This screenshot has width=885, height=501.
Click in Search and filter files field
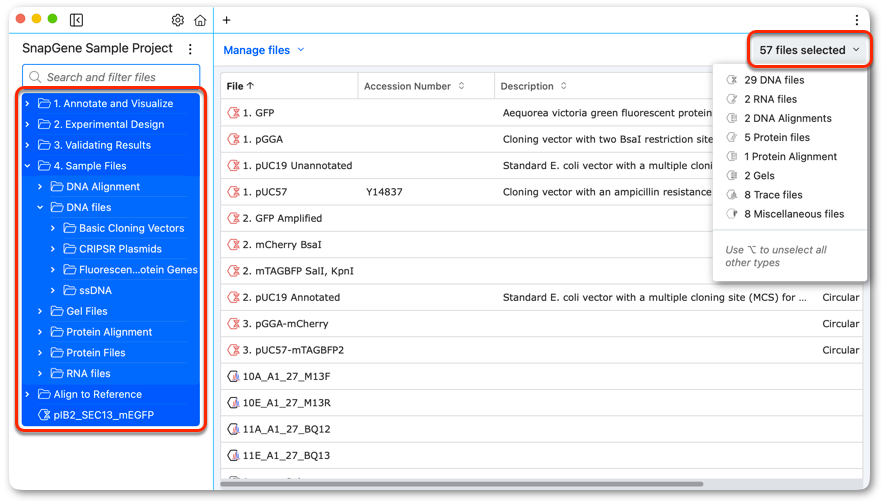(111, 77)
